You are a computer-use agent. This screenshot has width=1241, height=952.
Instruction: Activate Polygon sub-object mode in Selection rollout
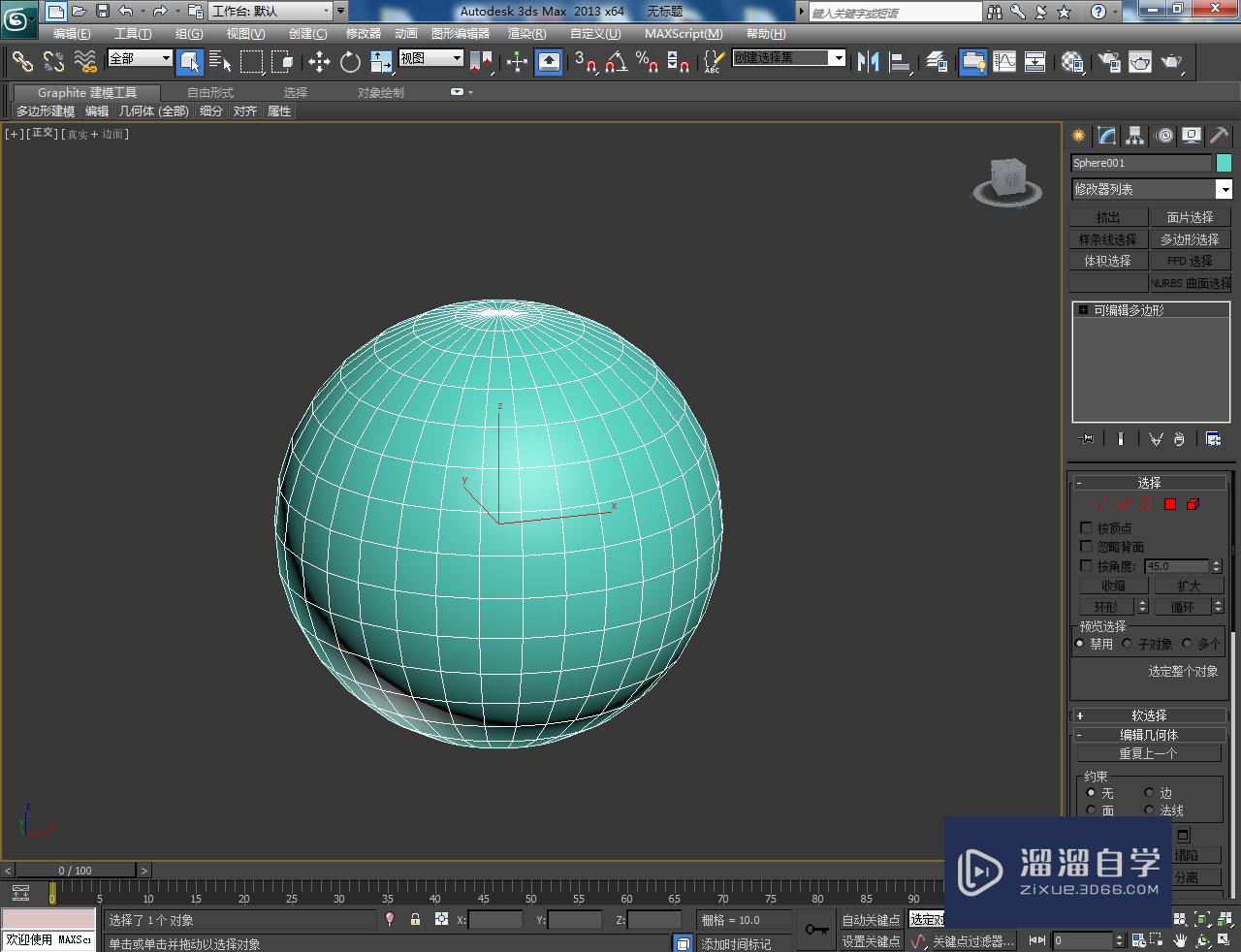point(1169,504)
